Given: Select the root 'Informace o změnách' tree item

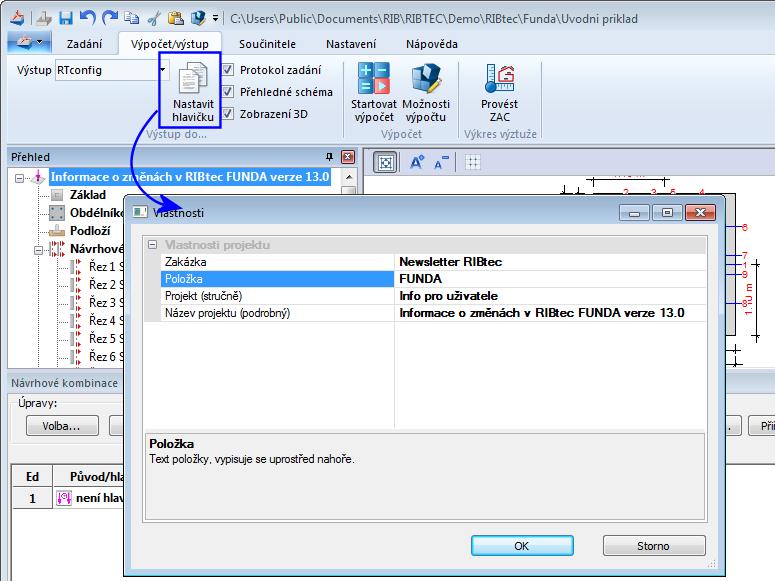Looking at the screenshot, I should (190, 177).
